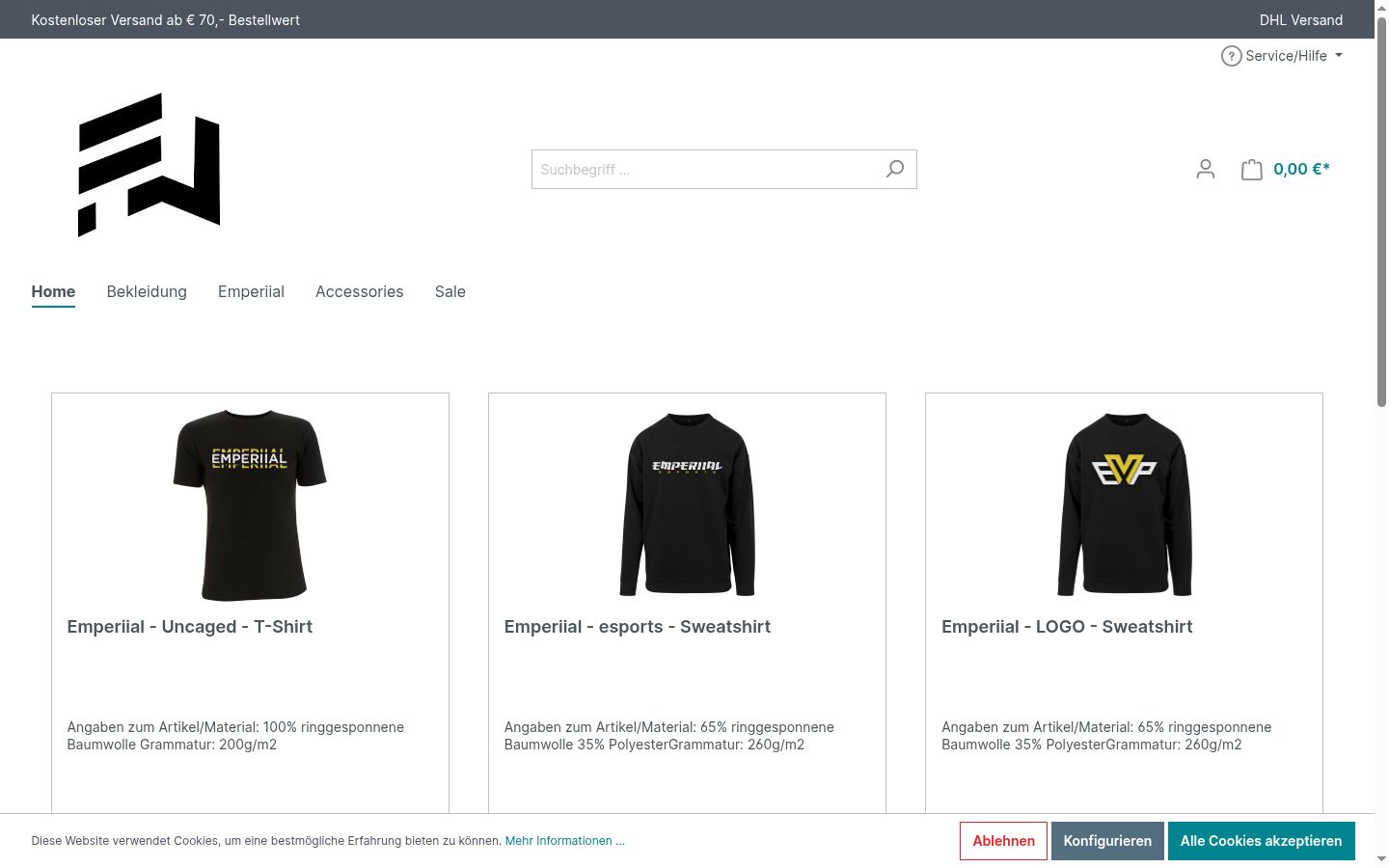Image resolution: width=1389 pixels, height=868 pixels.
Task: Click the Emperiial - esports - Sweatshirt title
Action: point(638,627)
